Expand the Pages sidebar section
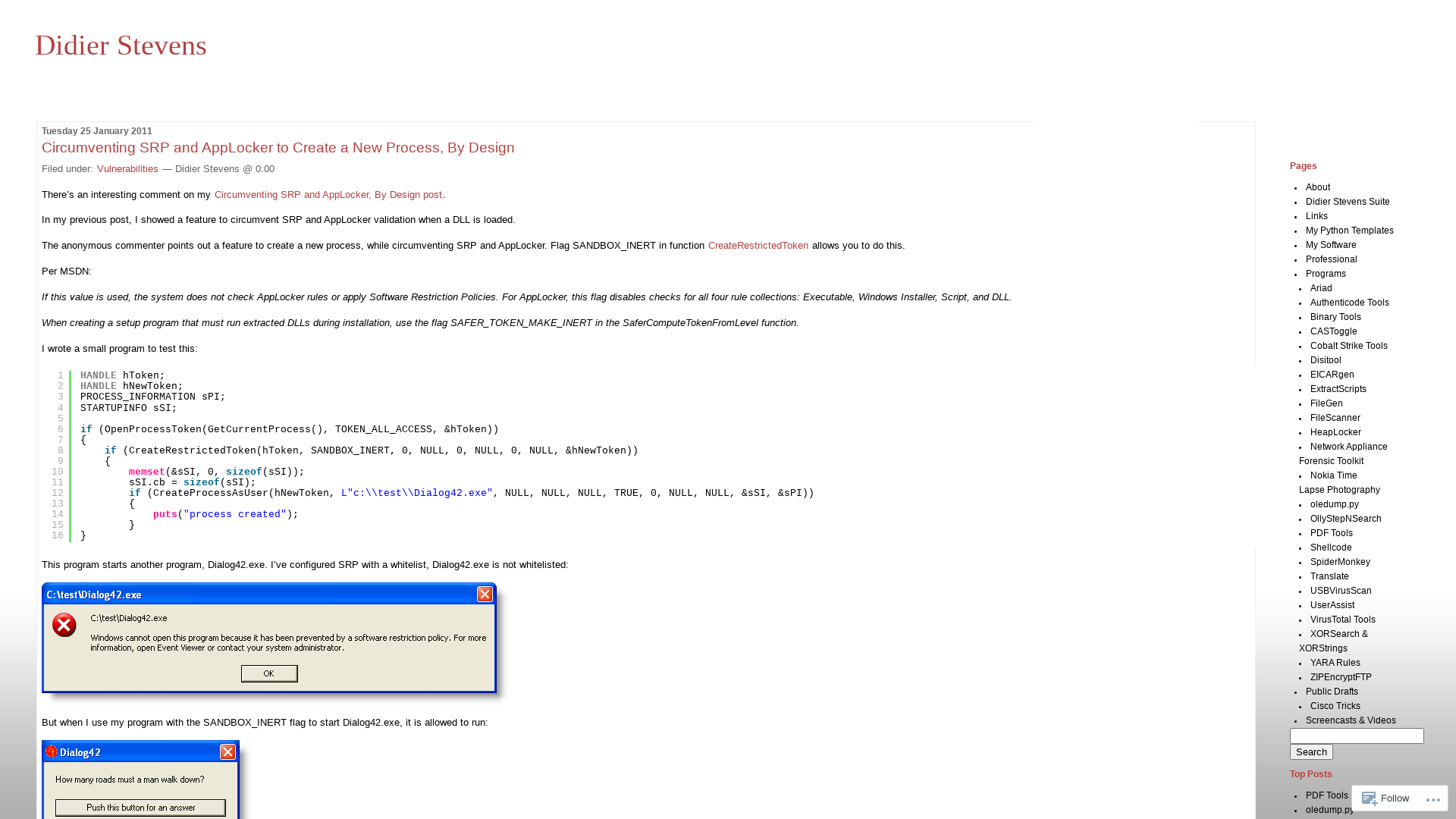 click(x=1303, y=165)
